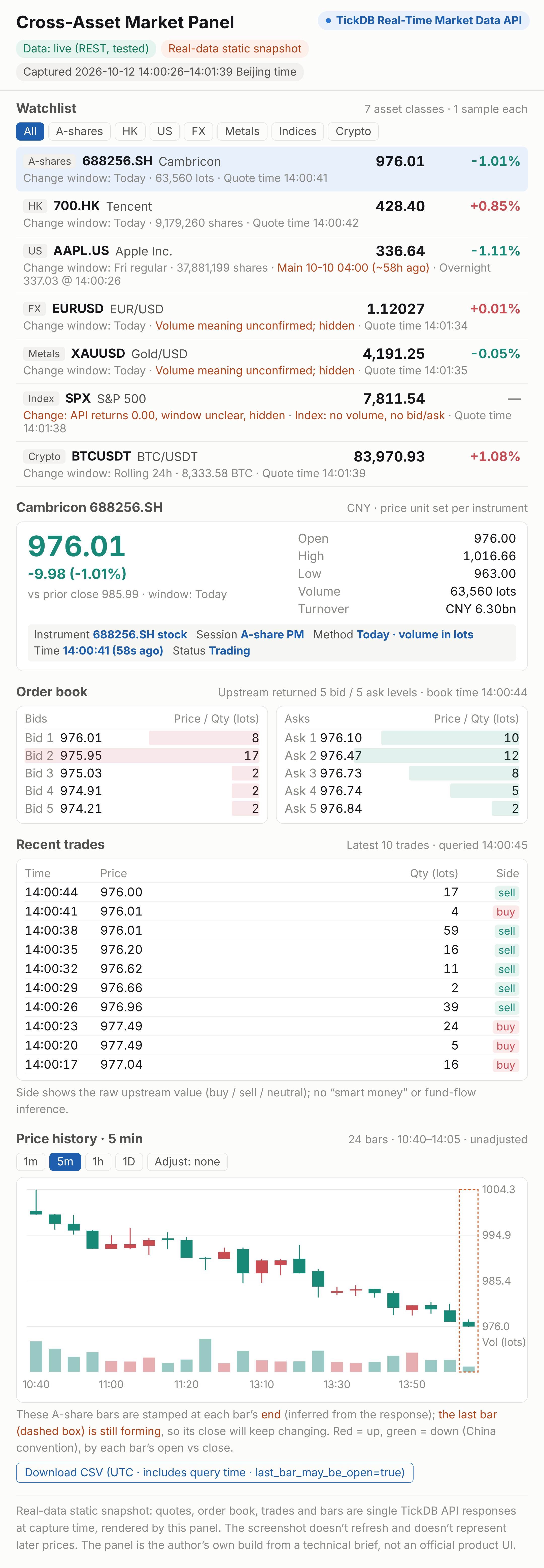Select the 700.HK Tencent watchlist row
The width and height of the screenshot is (544, 1568).
tap(272, 214)
